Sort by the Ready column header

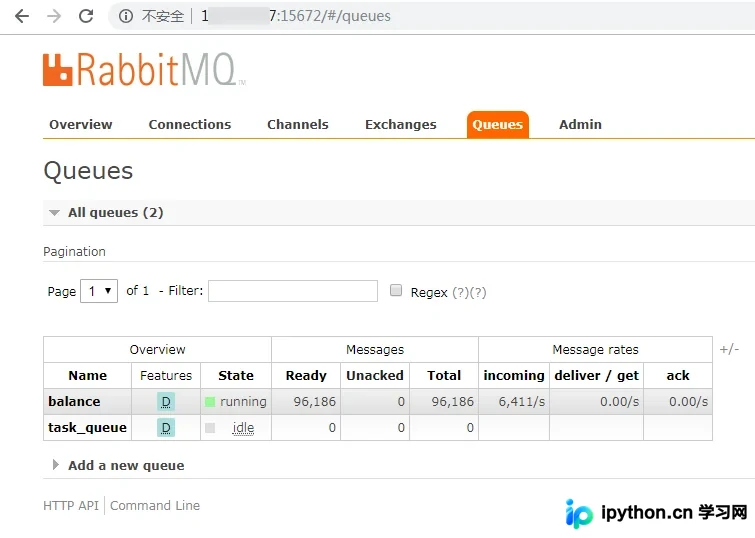306,376
